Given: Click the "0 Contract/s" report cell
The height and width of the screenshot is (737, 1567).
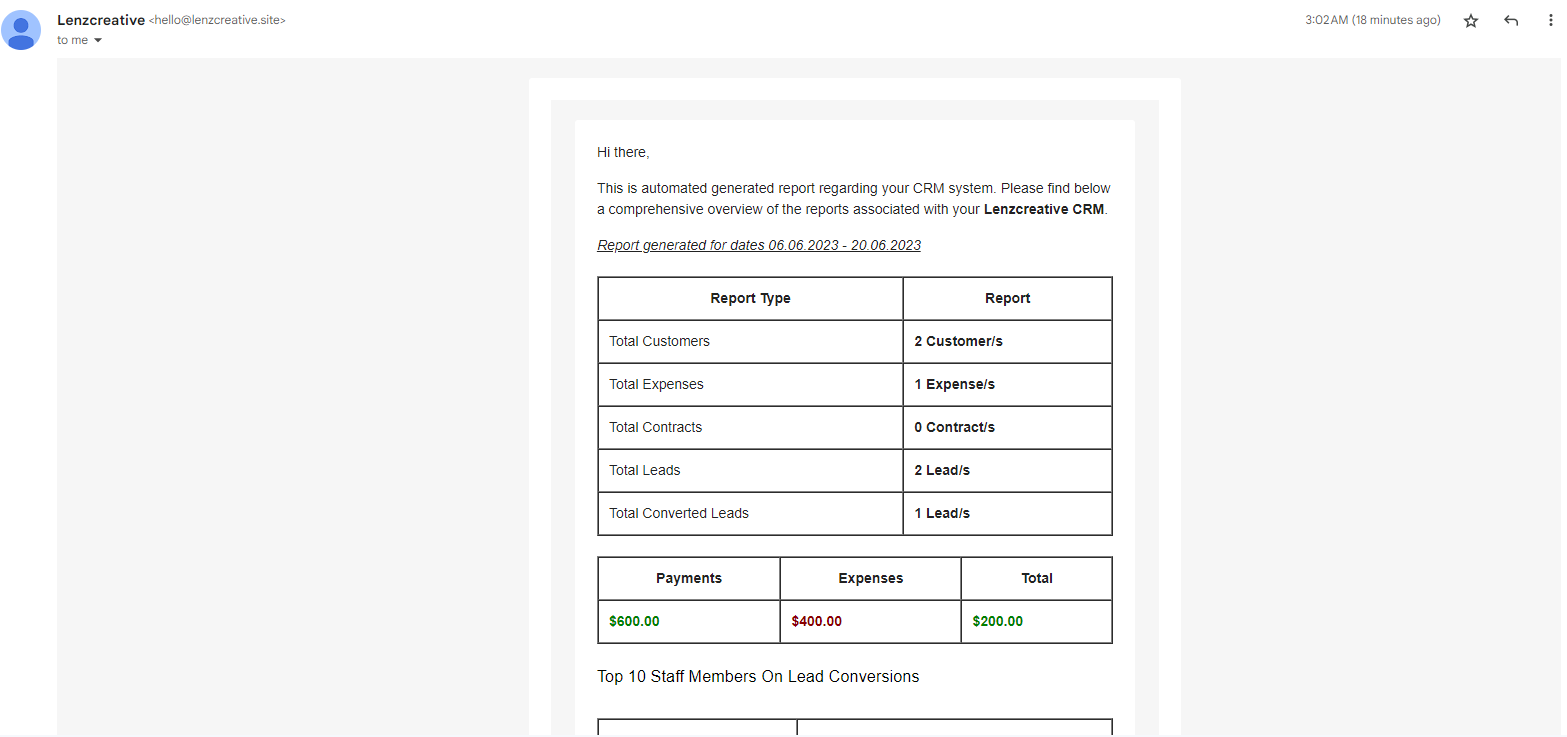Looking at the screenshot, I should point(954,427).
